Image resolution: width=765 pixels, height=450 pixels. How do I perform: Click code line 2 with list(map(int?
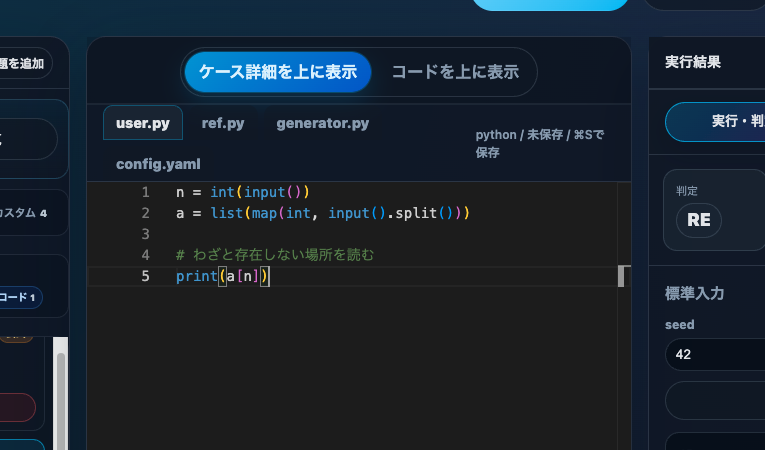[x=322, y=213]
